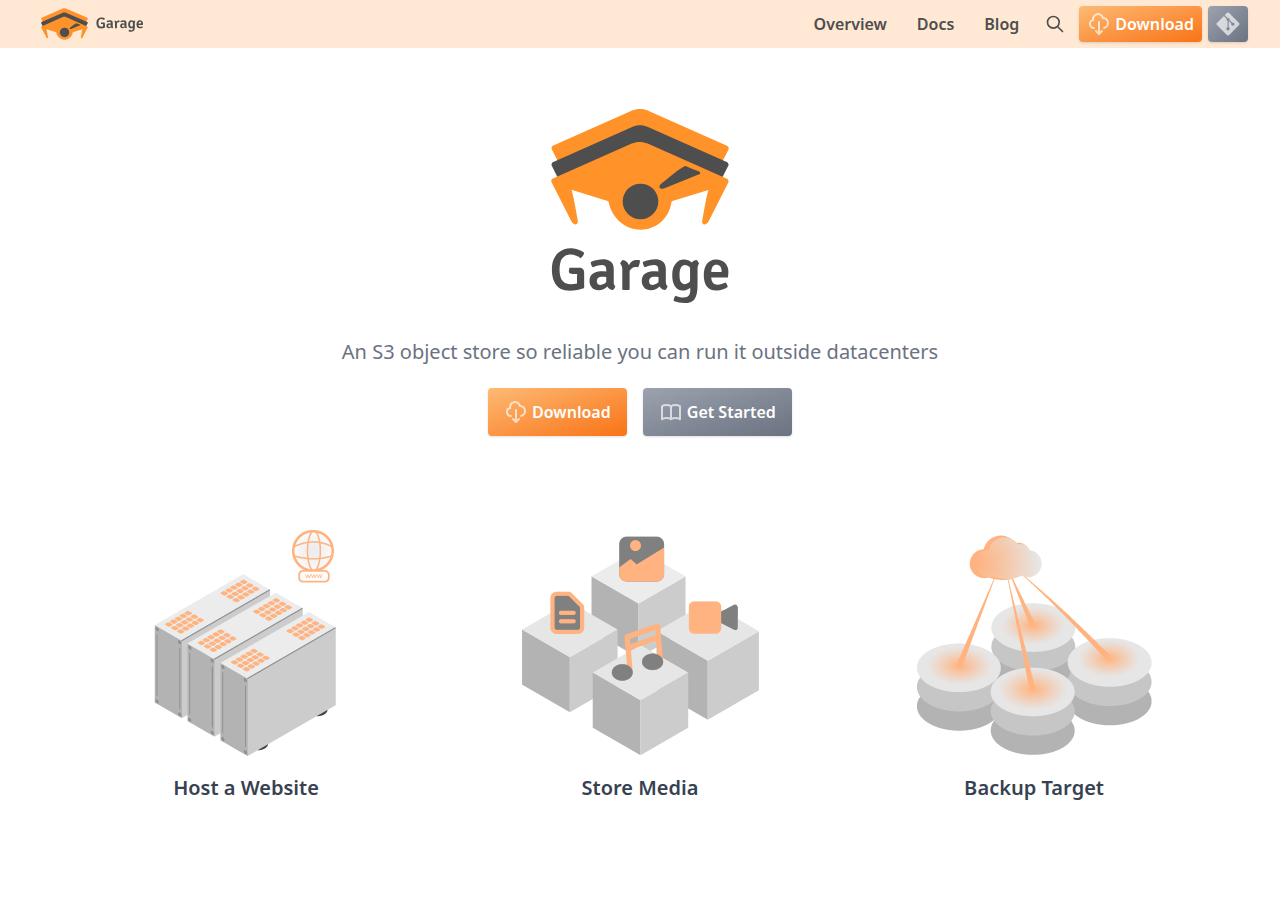Click the Get Started button
This screenshot has width=1280, height=900.
pyautogui.click(x=717, y=412)
